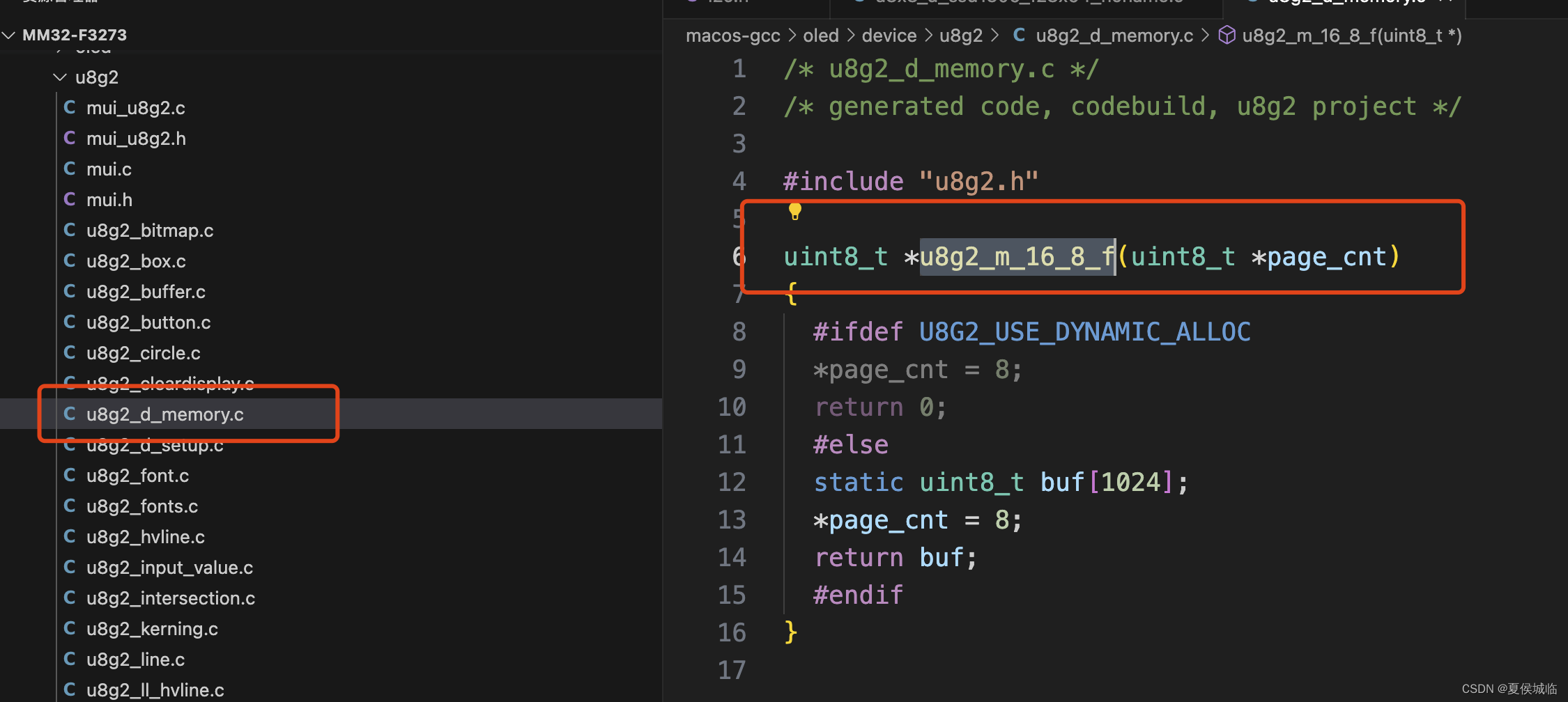The width and height of the screenshot is (1568, 702).
Task: Click the #include "u8g2.h" line
Action: pyautogui.click(x=911, y=181)
